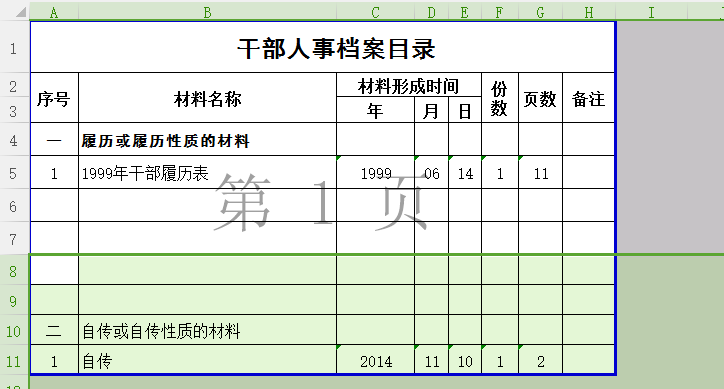Screen dimensions: 724x389
Task: Click the title cell 干部人事档案目录
Action: click(x=323, y=48)
